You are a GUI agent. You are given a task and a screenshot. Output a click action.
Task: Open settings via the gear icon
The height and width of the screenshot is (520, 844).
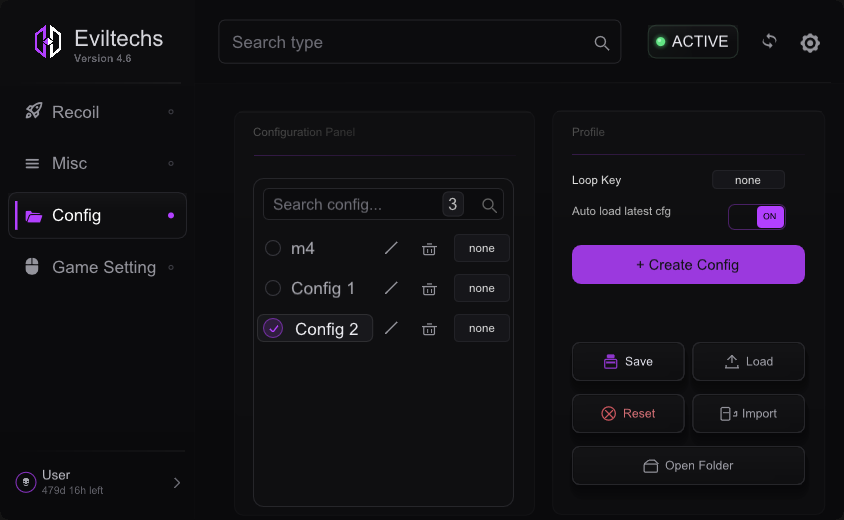point(810,43)
